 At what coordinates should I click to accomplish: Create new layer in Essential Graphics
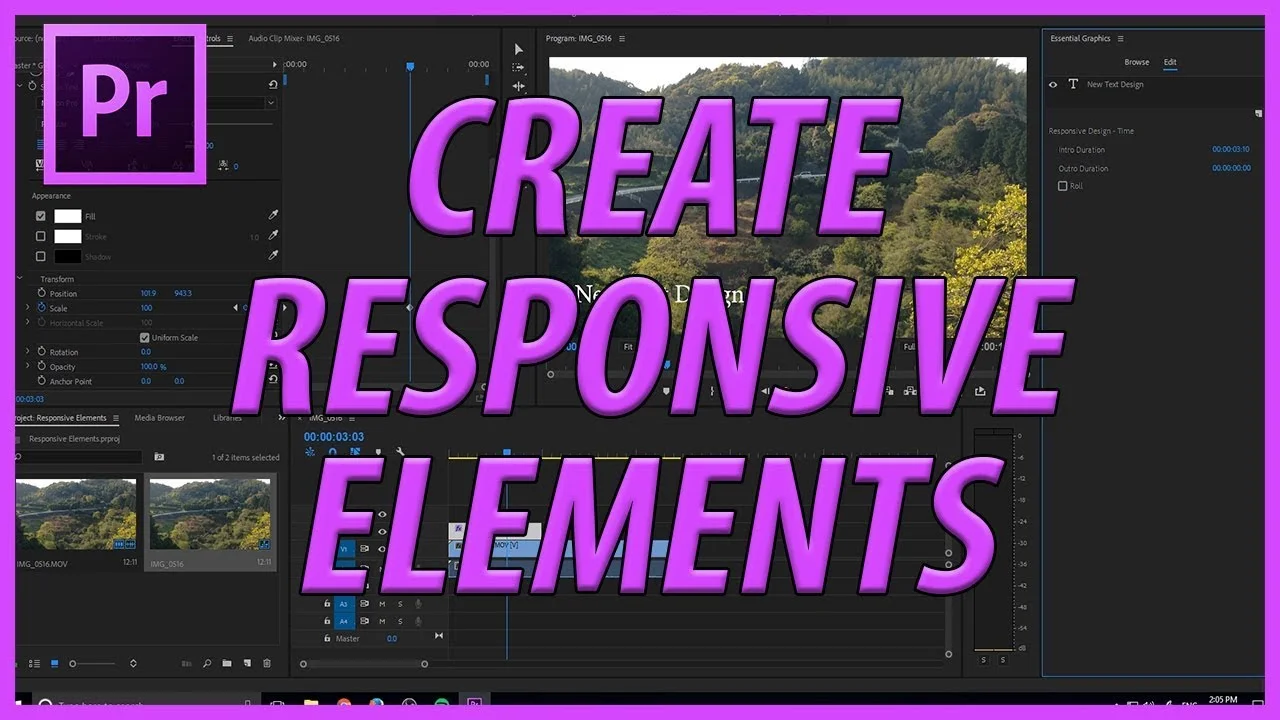click(1258, 113)
